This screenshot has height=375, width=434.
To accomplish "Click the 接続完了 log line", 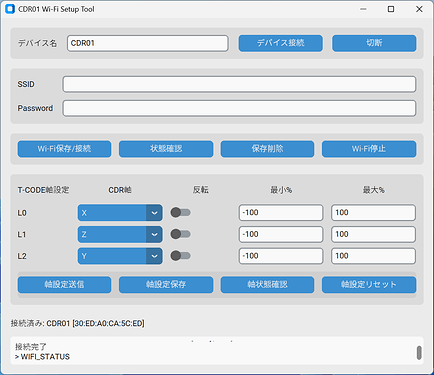I will (31, 347).
